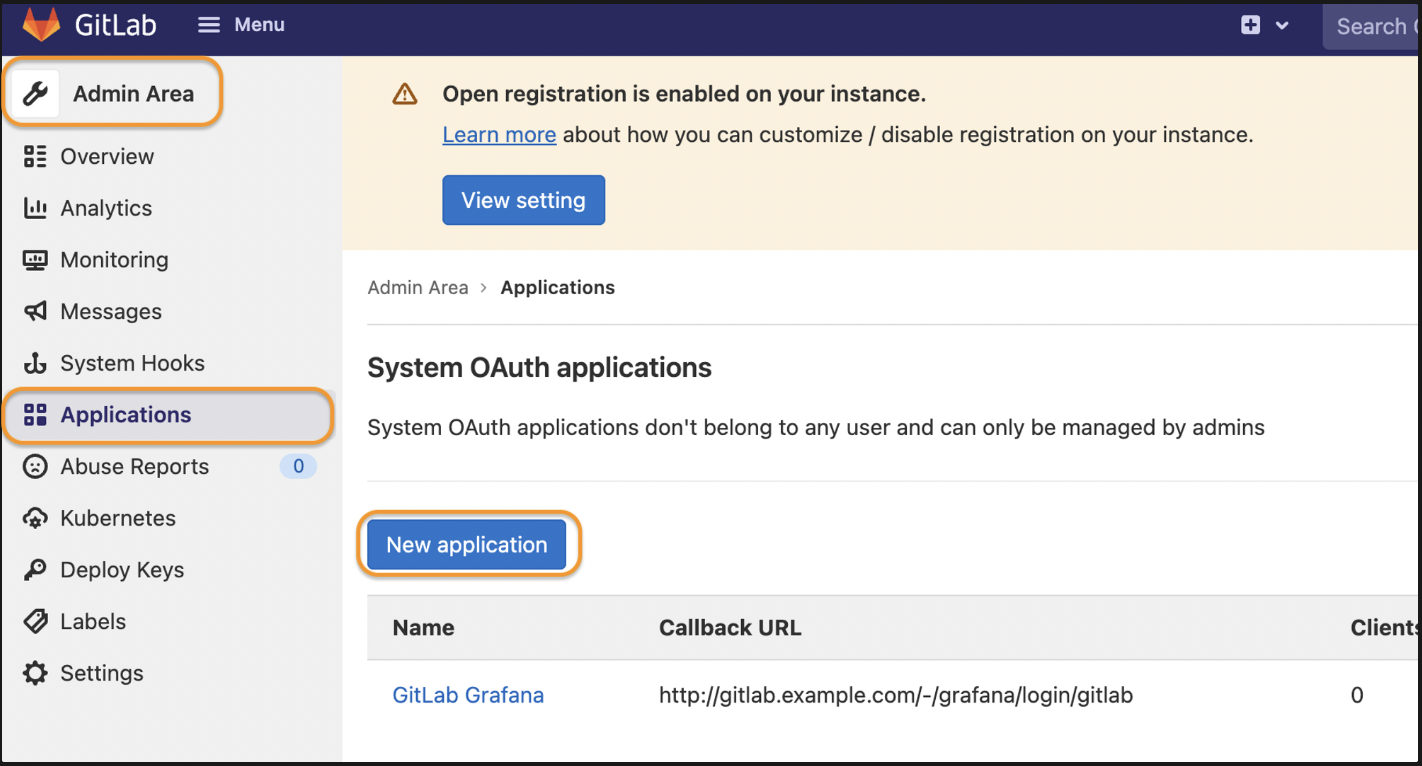This screenshot has width=1422, height=766.
Task: Open the GitLab Grafana application link
Action: pyautogui.click(x=468, y=695)
